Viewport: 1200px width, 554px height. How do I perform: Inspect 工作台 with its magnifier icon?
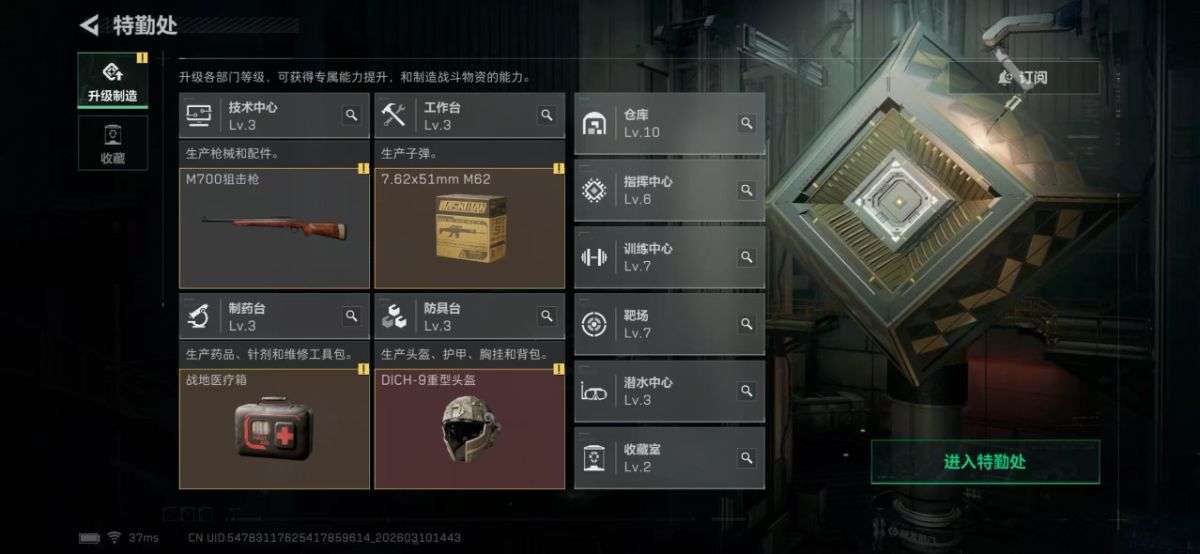click(x=546, y=116)
